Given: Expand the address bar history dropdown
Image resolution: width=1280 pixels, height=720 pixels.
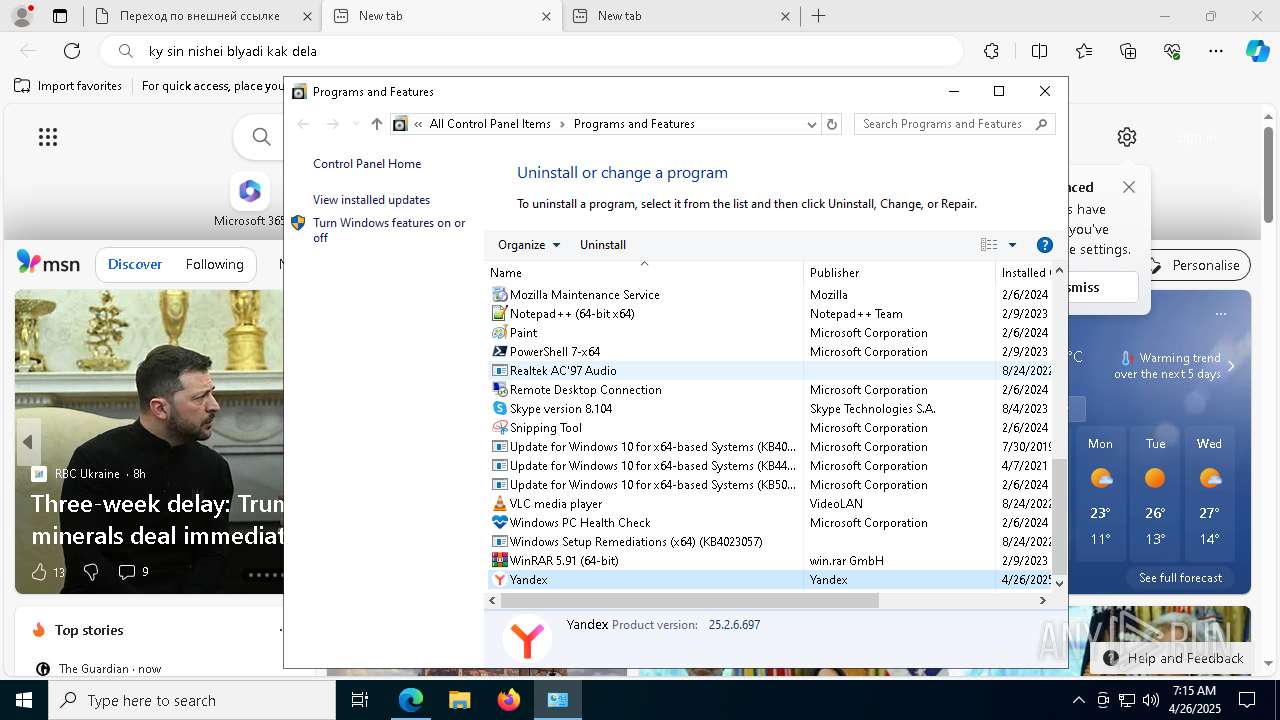Looking at the screenshot, I should tap(812, 124).
